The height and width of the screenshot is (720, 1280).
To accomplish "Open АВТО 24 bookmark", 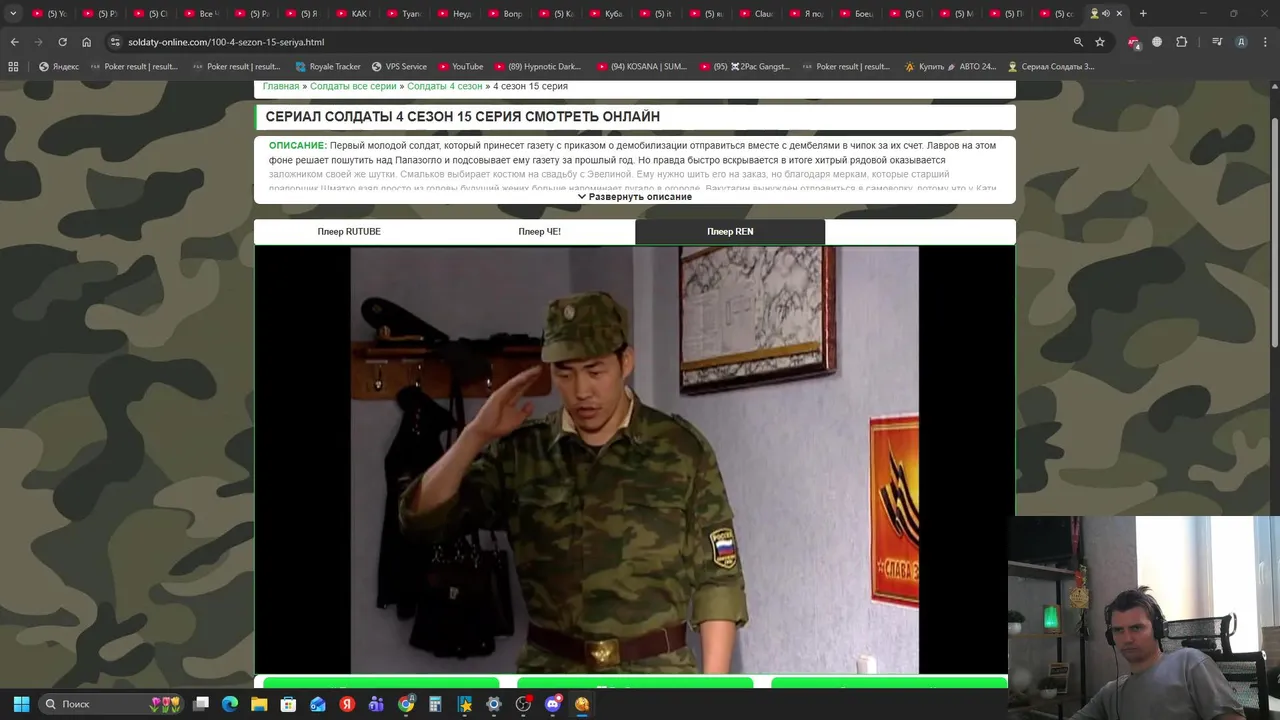I will (x=950, y=67).
